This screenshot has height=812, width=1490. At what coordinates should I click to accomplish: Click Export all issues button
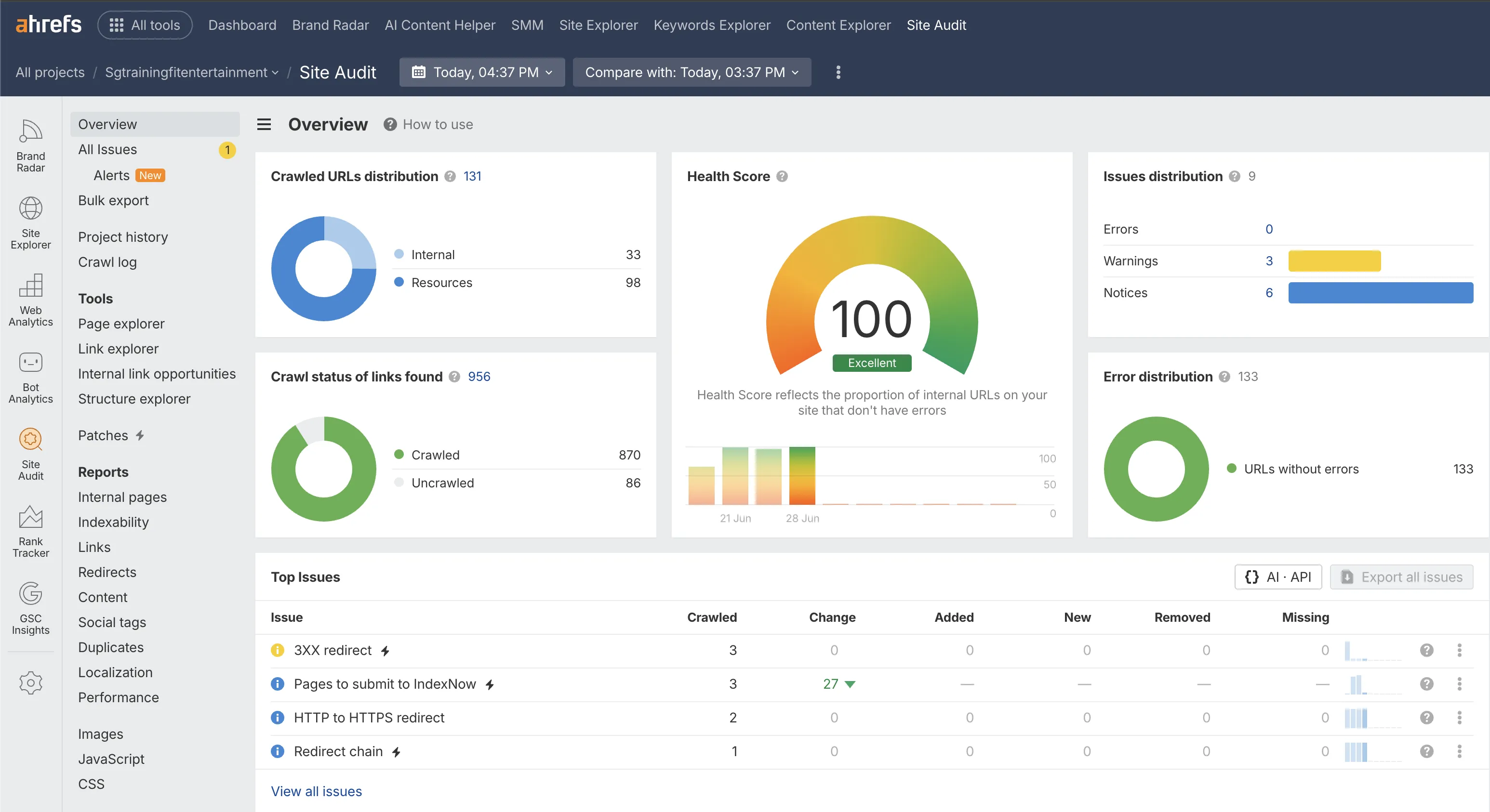[1401, 577]
